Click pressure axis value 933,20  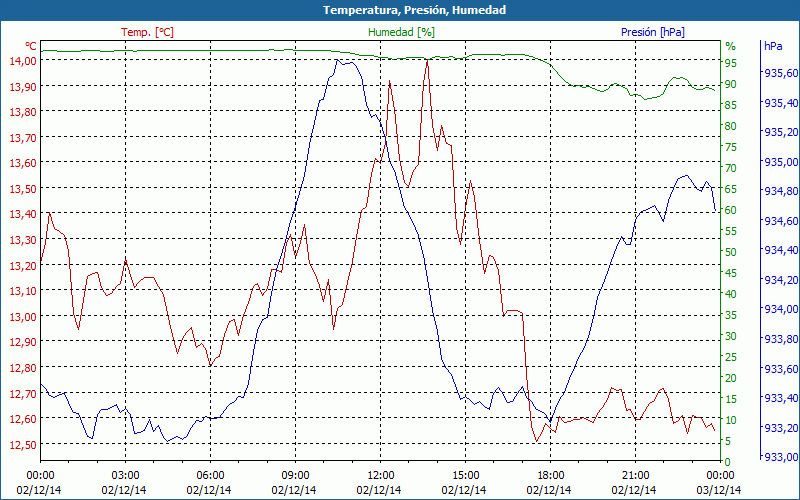pyautogui.click(x=781, y=427)
